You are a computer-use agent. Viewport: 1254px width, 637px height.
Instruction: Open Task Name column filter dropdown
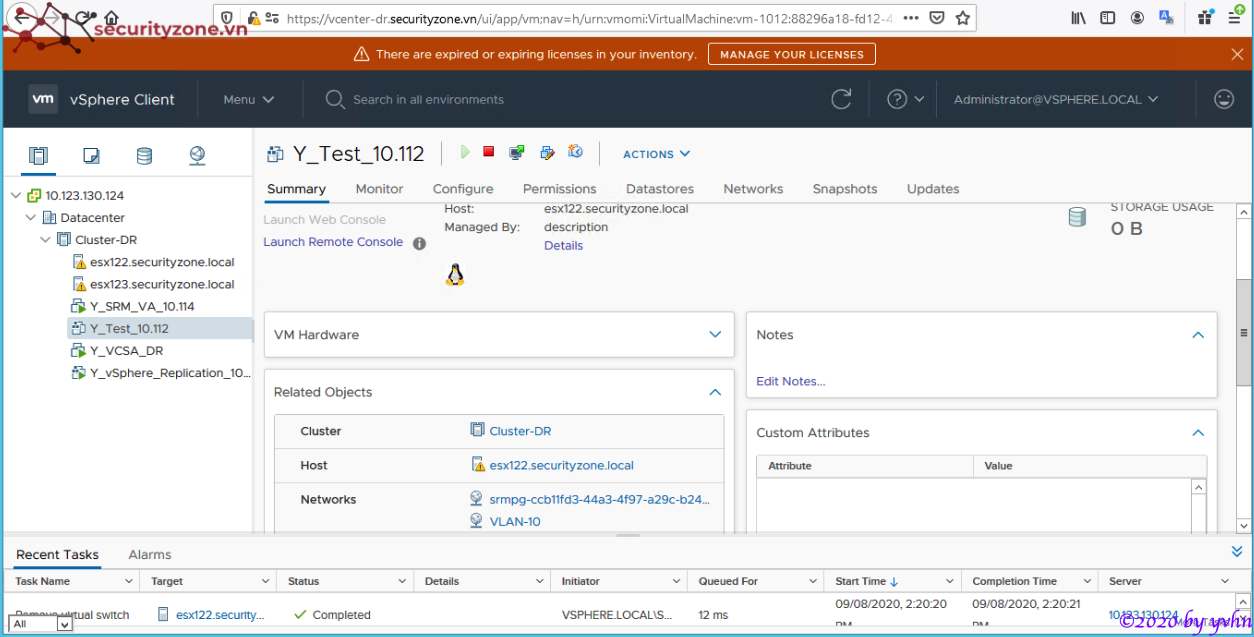pos(129,581)
